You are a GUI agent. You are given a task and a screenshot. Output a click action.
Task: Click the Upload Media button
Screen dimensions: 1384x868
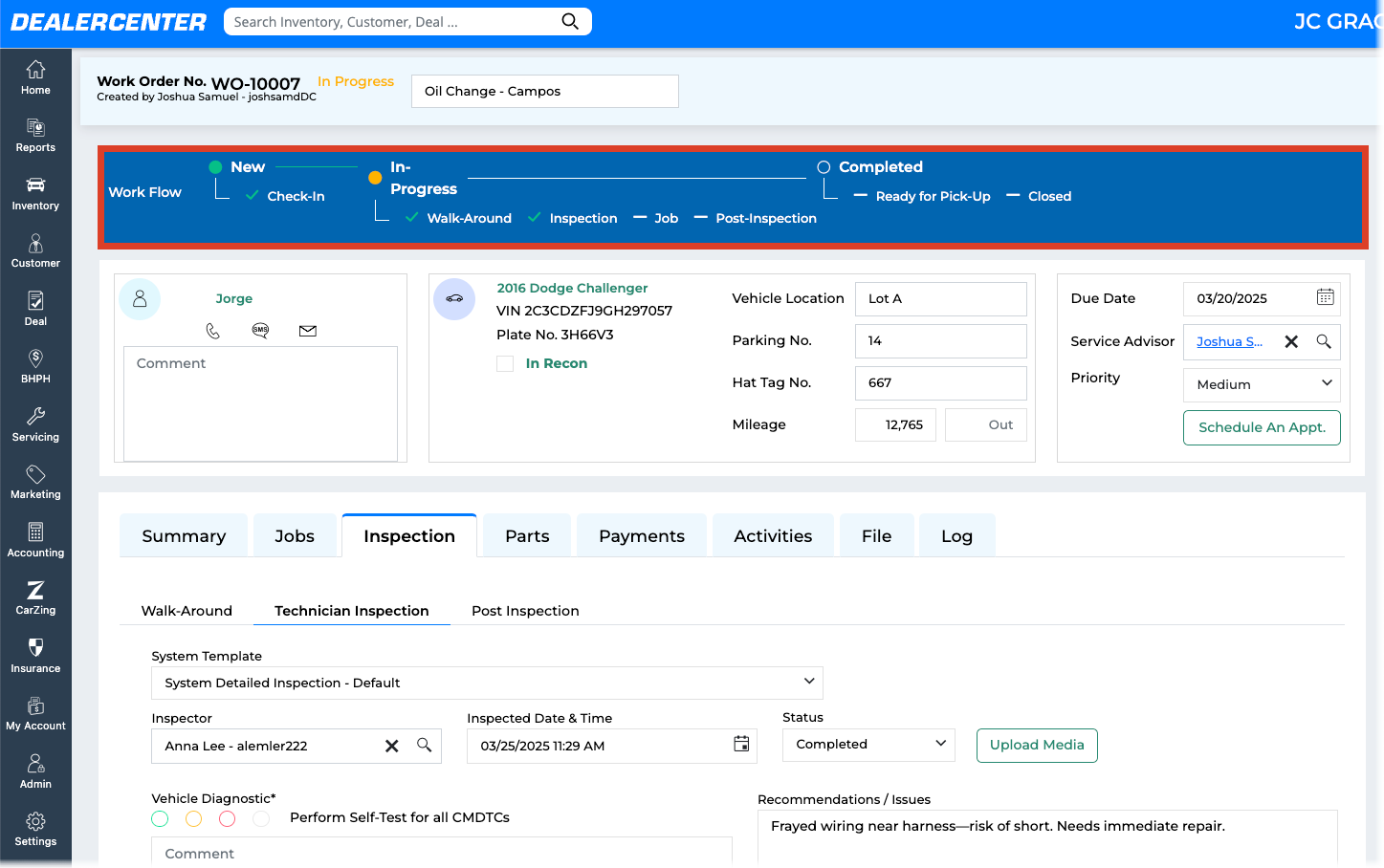click(x=1037, y=745)
